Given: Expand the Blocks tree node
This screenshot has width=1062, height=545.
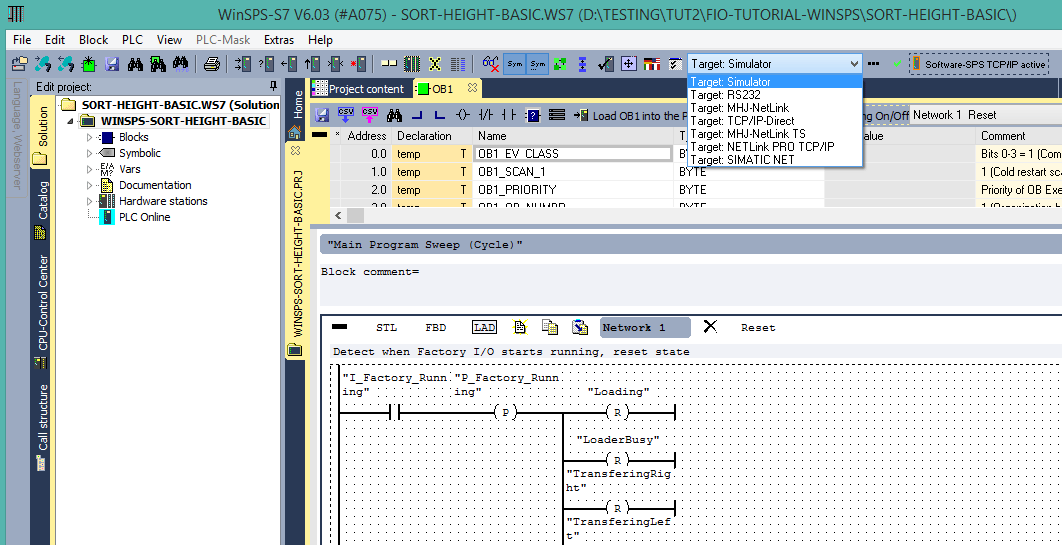Looking at the screenshot, I should coord(89,137).
